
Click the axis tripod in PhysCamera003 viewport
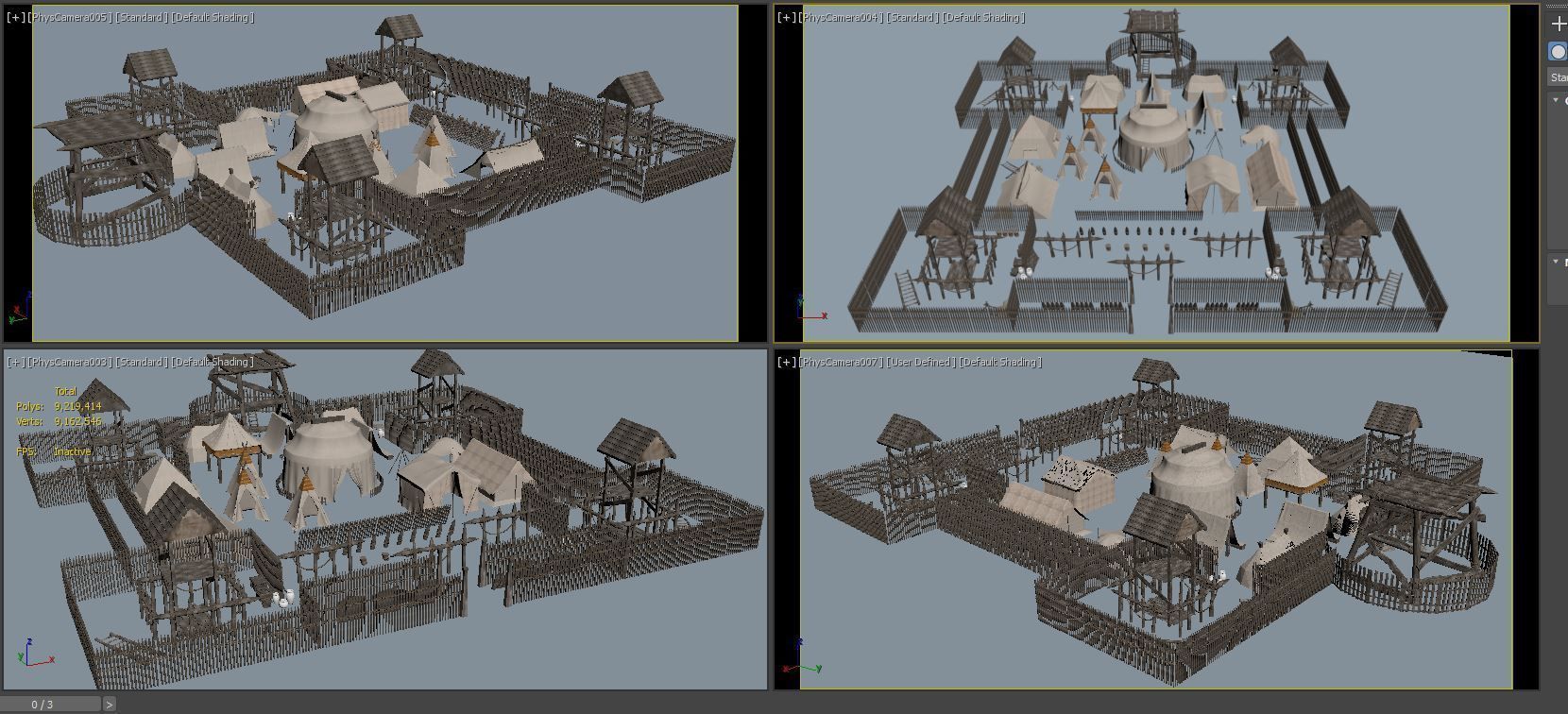point(36,653)
